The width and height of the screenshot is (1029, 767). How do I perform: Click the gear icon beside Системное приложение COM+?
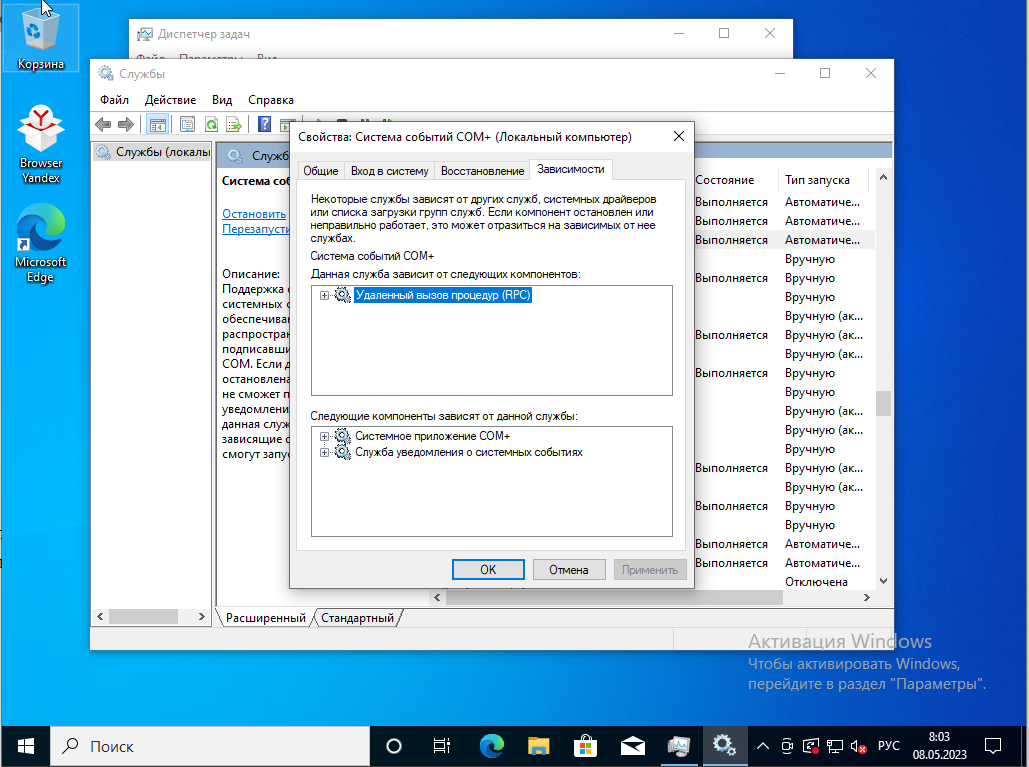(343, 436)
